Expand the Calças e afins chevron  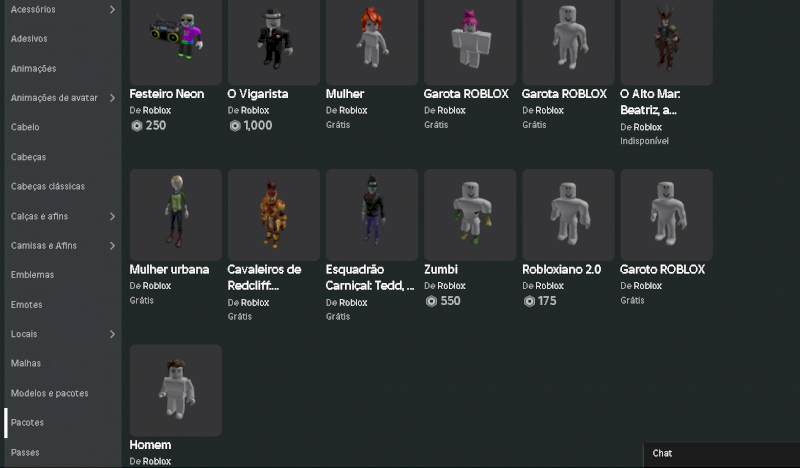(x=112, y=216)
